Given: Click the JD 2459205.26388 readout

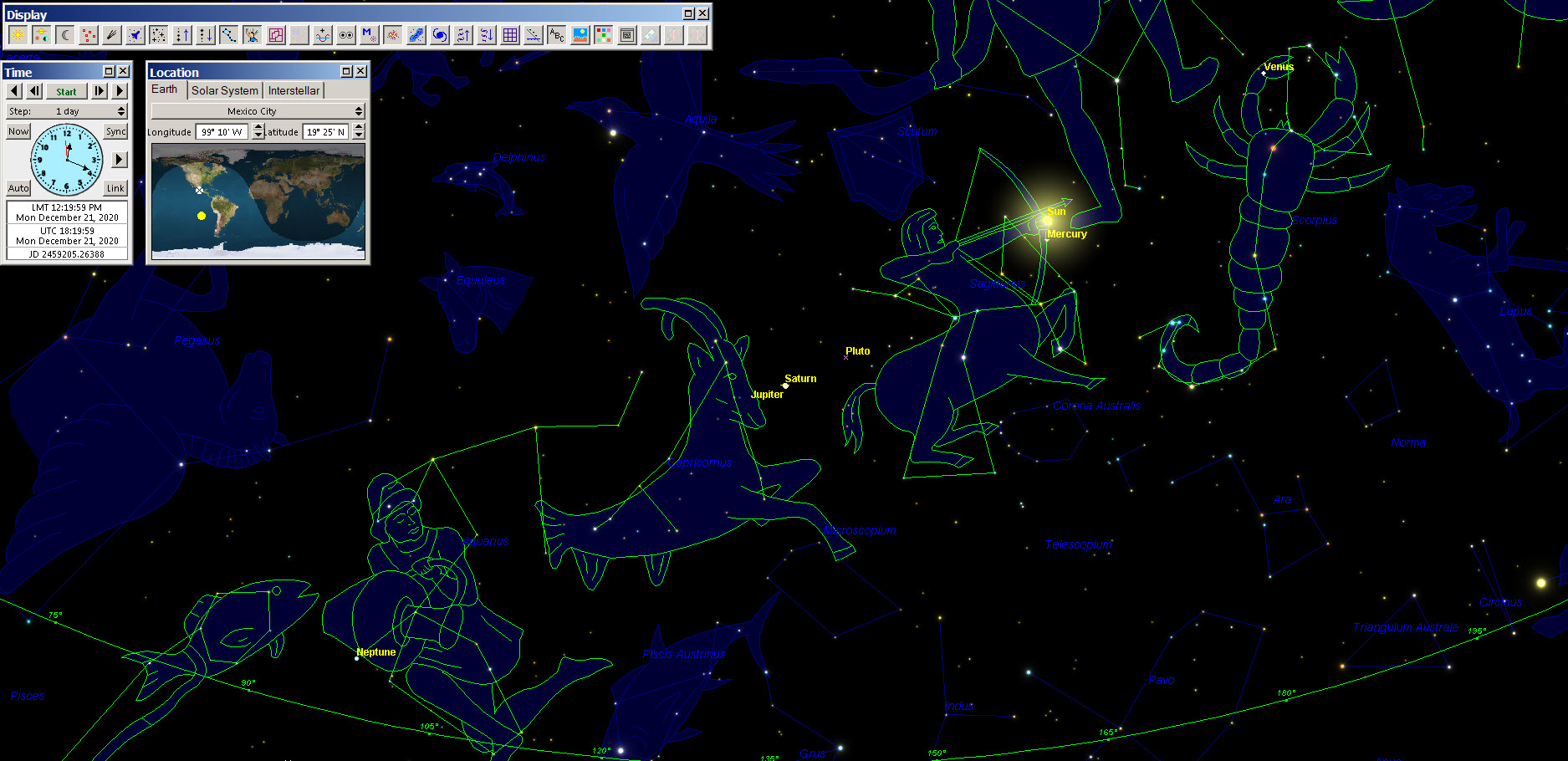Looking at the screenshot, I should (x=67, y=254).
